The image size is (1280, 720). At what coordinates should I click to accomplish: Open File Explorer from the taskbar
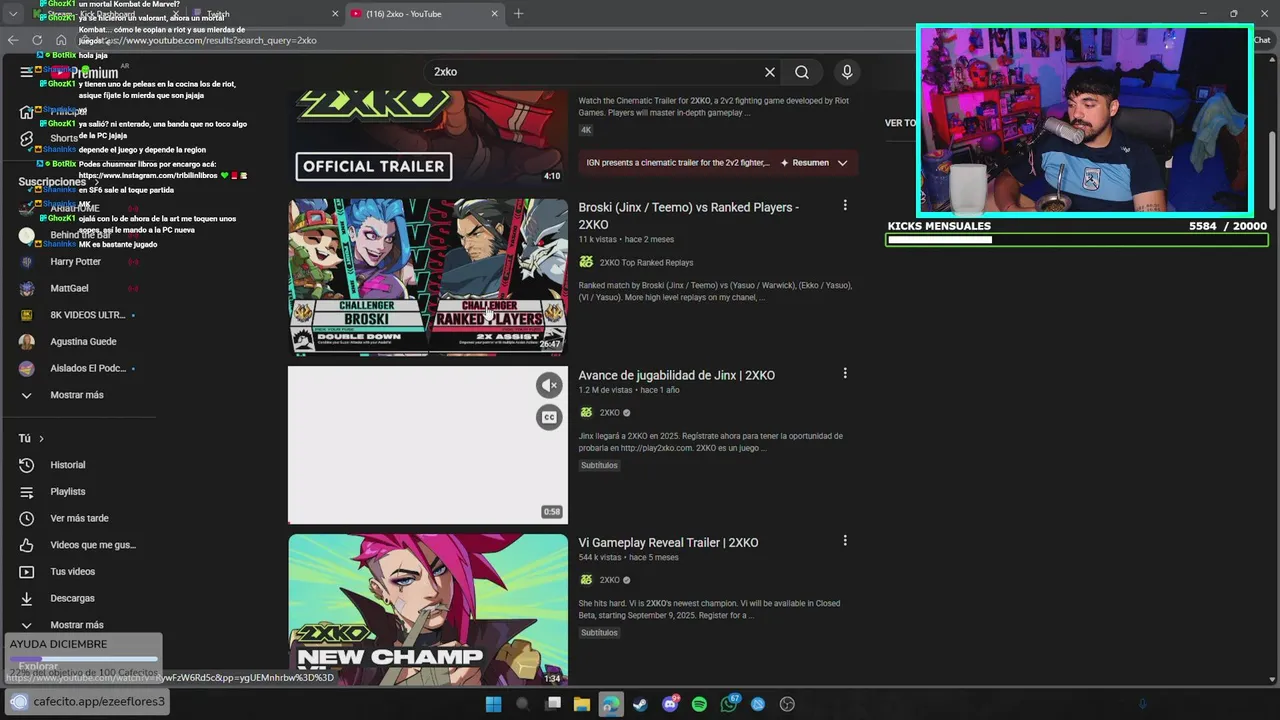(581, 704)
